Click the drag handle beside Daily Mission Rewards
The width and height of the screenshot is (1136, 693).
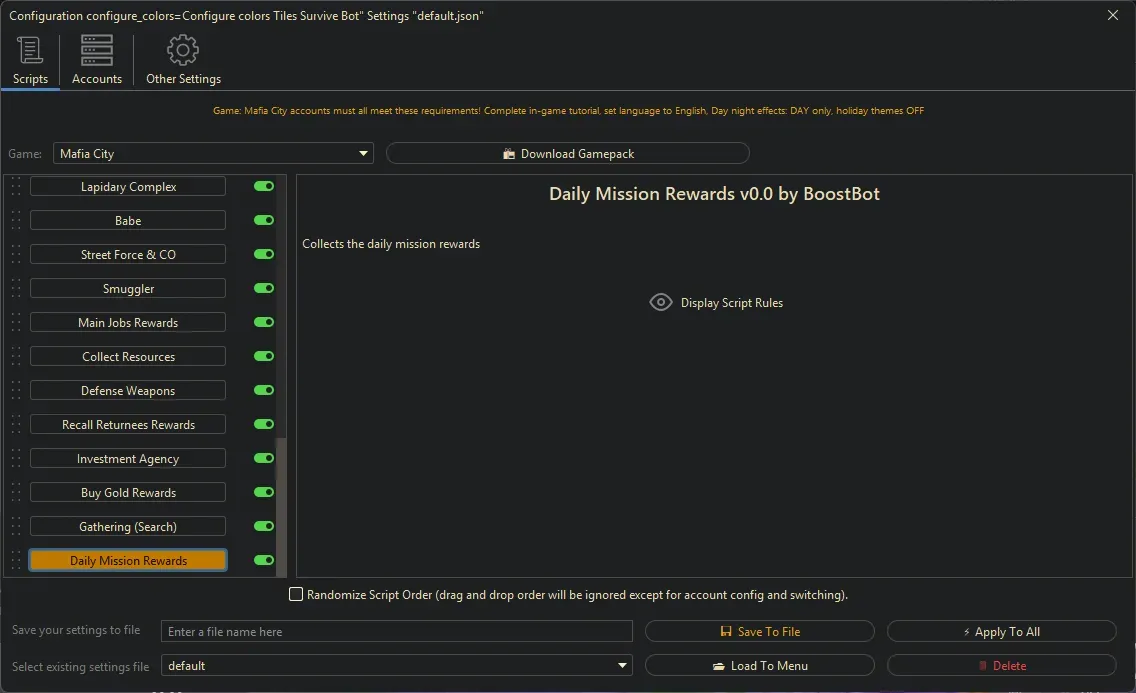[x=13, y=560]
